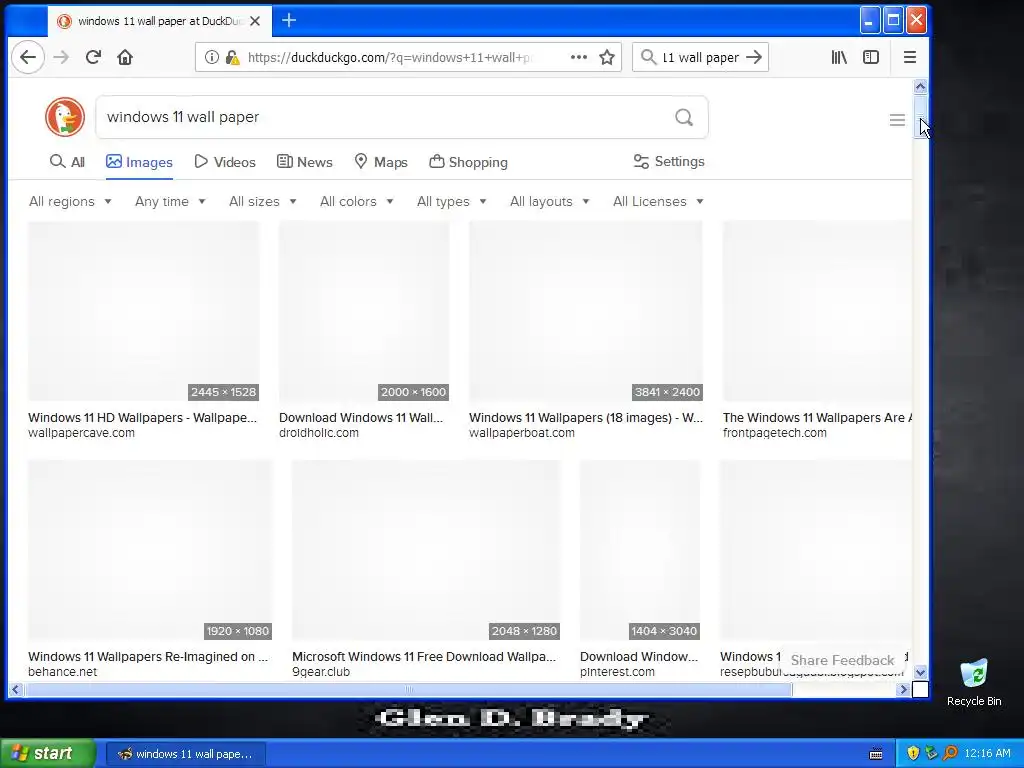The height and width of the screenshot is (768, 1024).
Task: Open the Firefox hamburger menu
Action: (x=910, y=57)
